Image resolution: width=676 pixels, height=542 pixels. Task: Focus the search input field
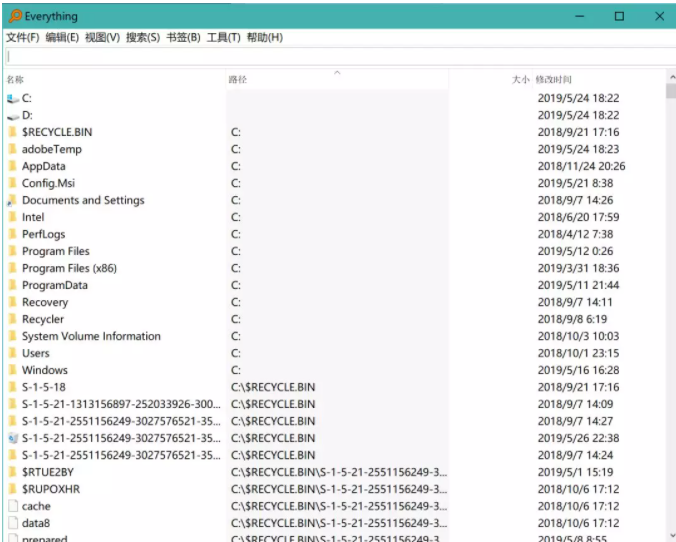click(340, 56)
